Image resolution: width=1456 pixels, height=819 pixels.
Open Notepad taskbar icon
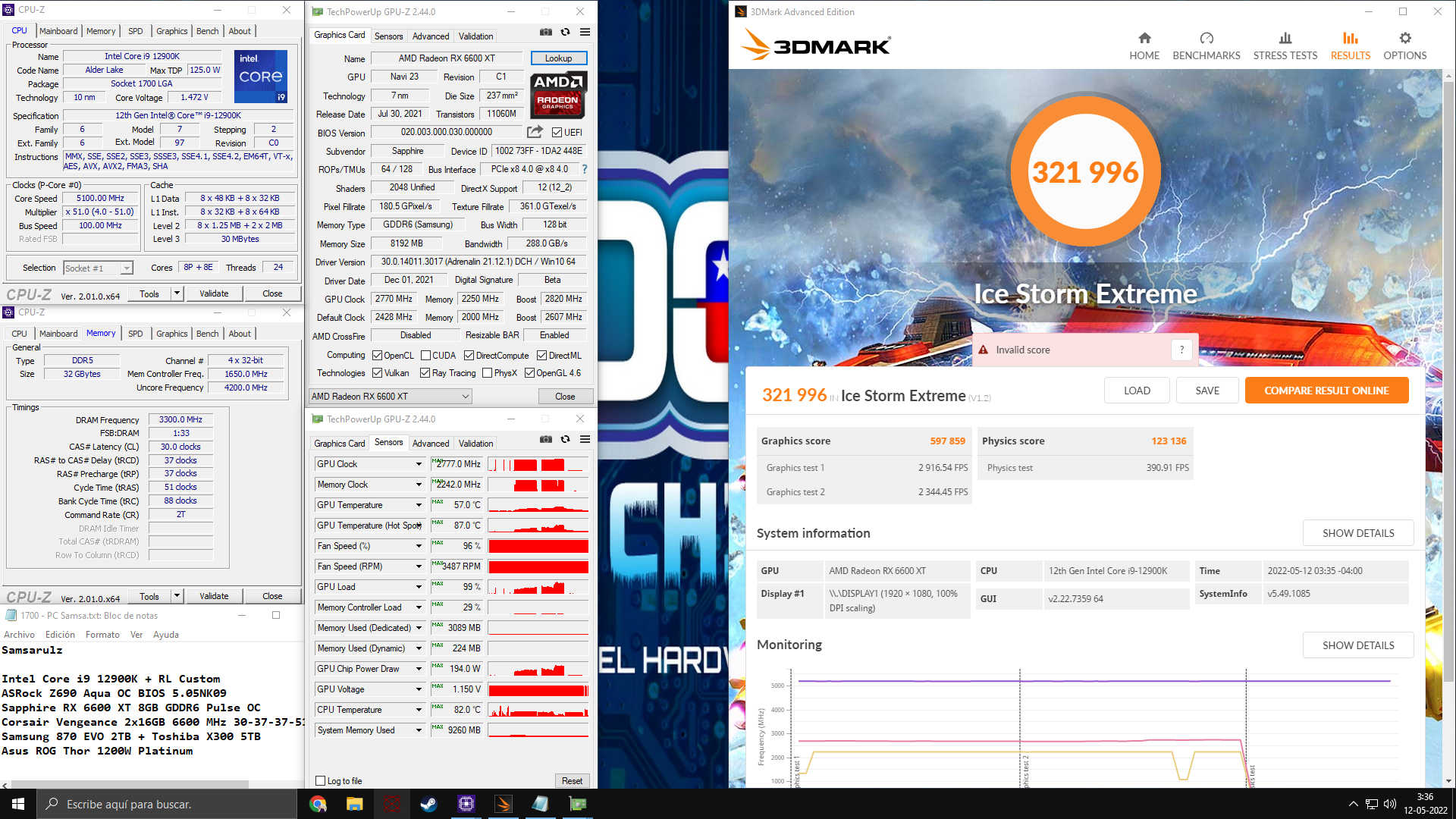541,804
